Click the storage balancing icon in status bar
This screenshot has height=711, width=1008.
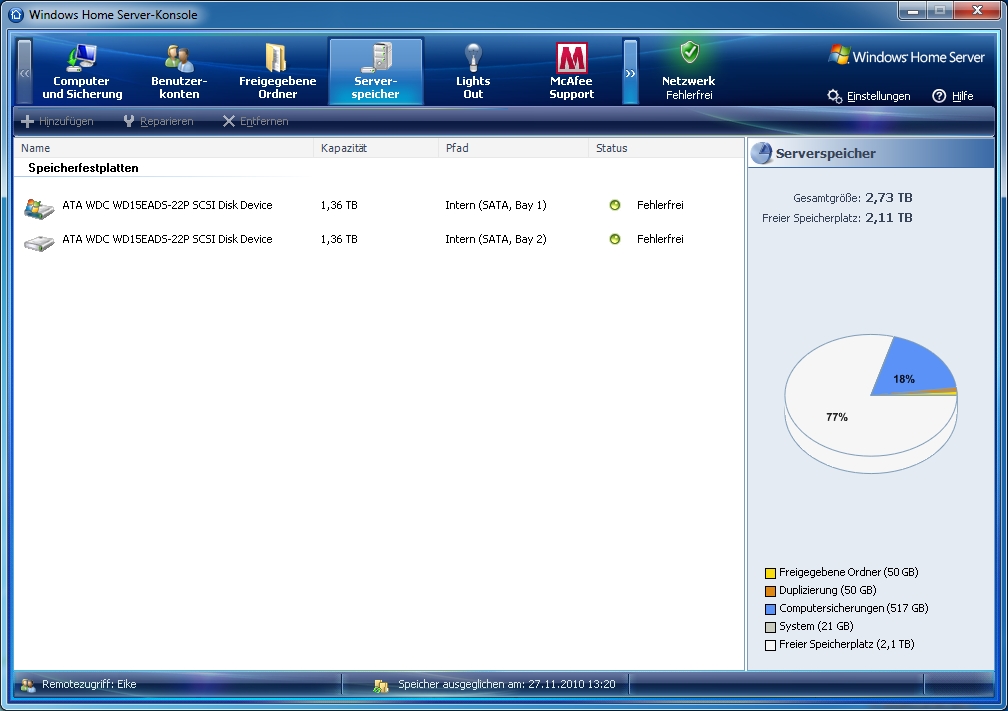click(381, 686)
